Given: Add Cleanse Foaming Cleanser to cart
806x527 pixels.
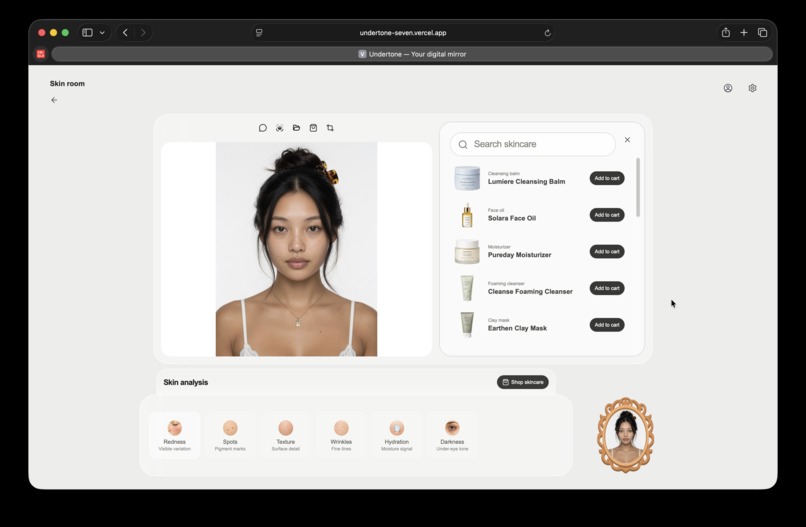Looking at the screenshot, I should point(607,288).
